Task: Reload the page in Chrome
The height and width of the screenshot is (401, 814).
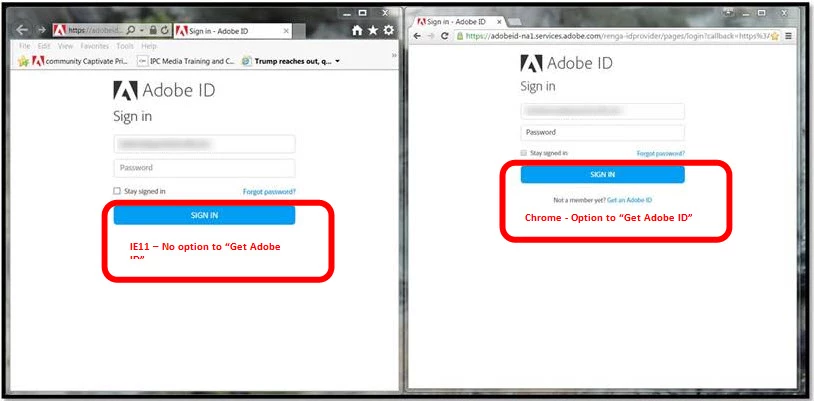Action: point(444,36)
